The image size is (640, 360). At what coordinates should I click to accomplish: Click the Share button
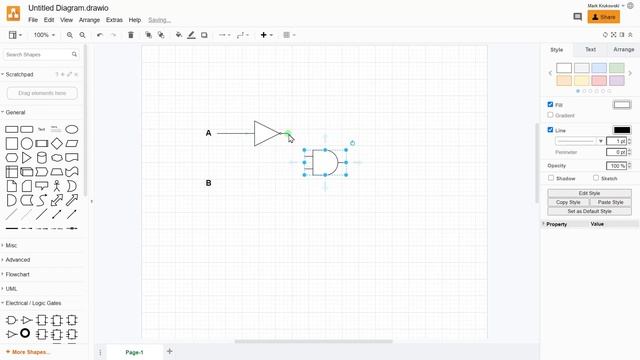pos(604,17)
